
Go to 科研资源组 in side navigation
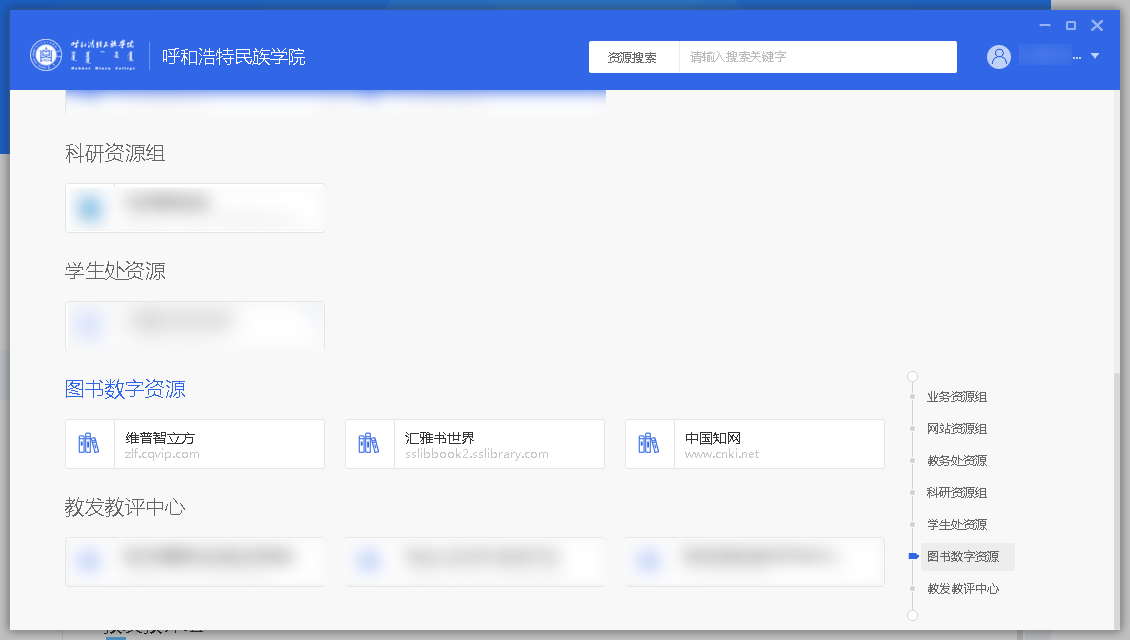pos(957,493)
